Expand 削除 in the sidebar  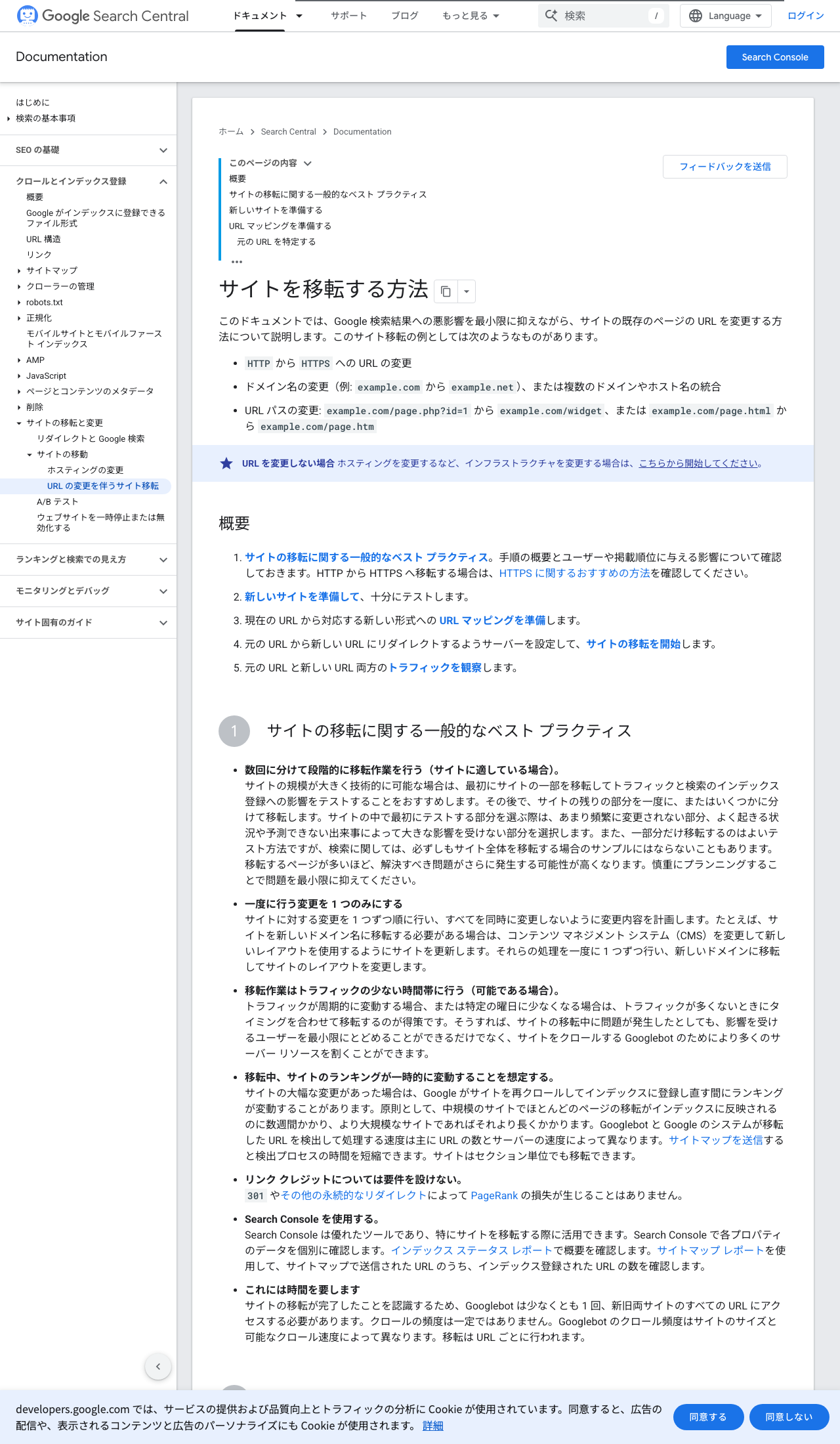(19, 408)
